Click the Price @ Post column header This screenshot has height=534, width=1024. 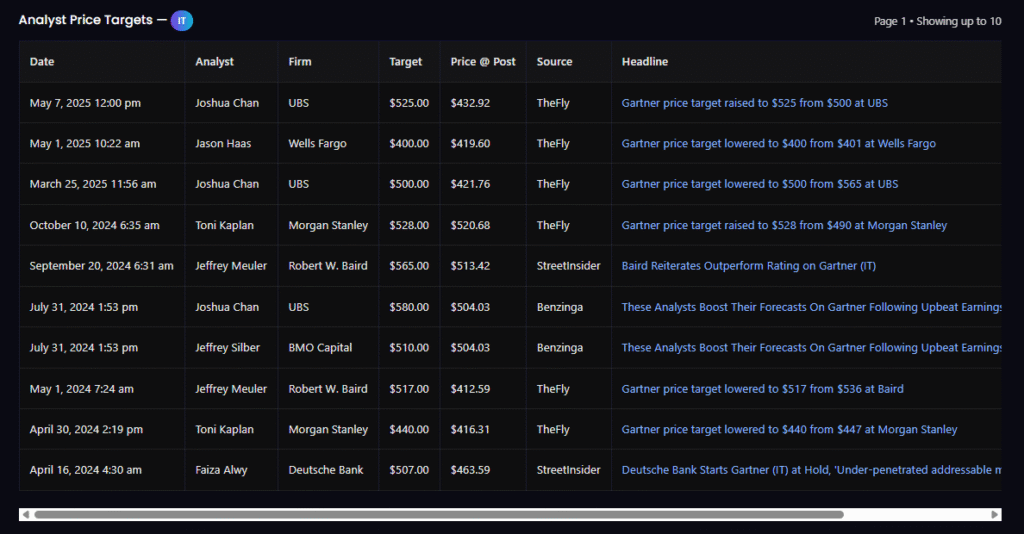coord(483,62)
